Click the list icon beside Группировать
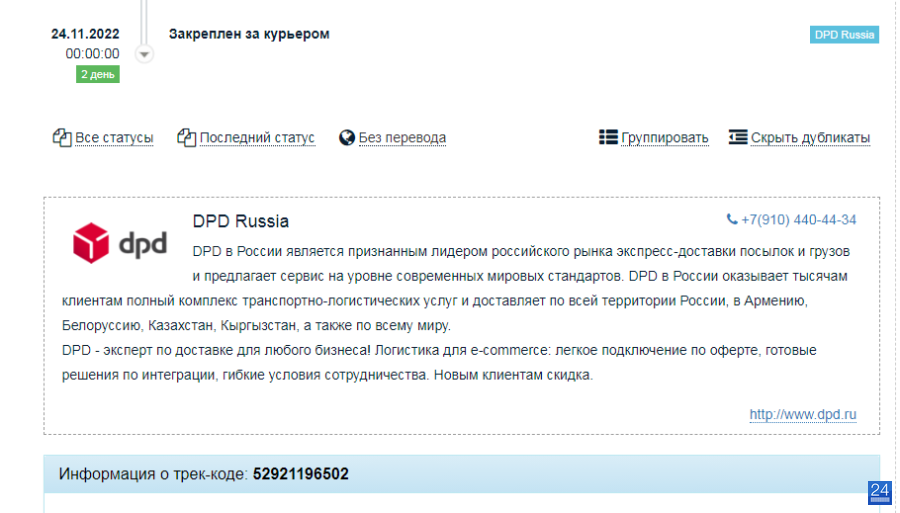This screenshot has width=900, height=513. pyautogui.click(x=608, y=137)
